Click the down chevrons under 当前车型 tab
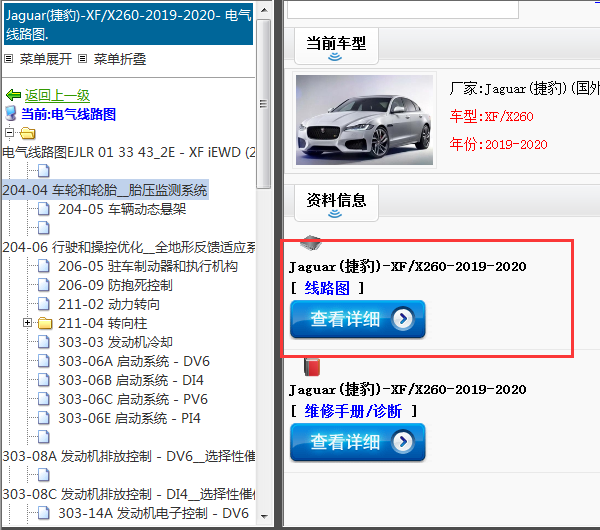Viewport: 600px width, 530px height. tap(335, 57)
